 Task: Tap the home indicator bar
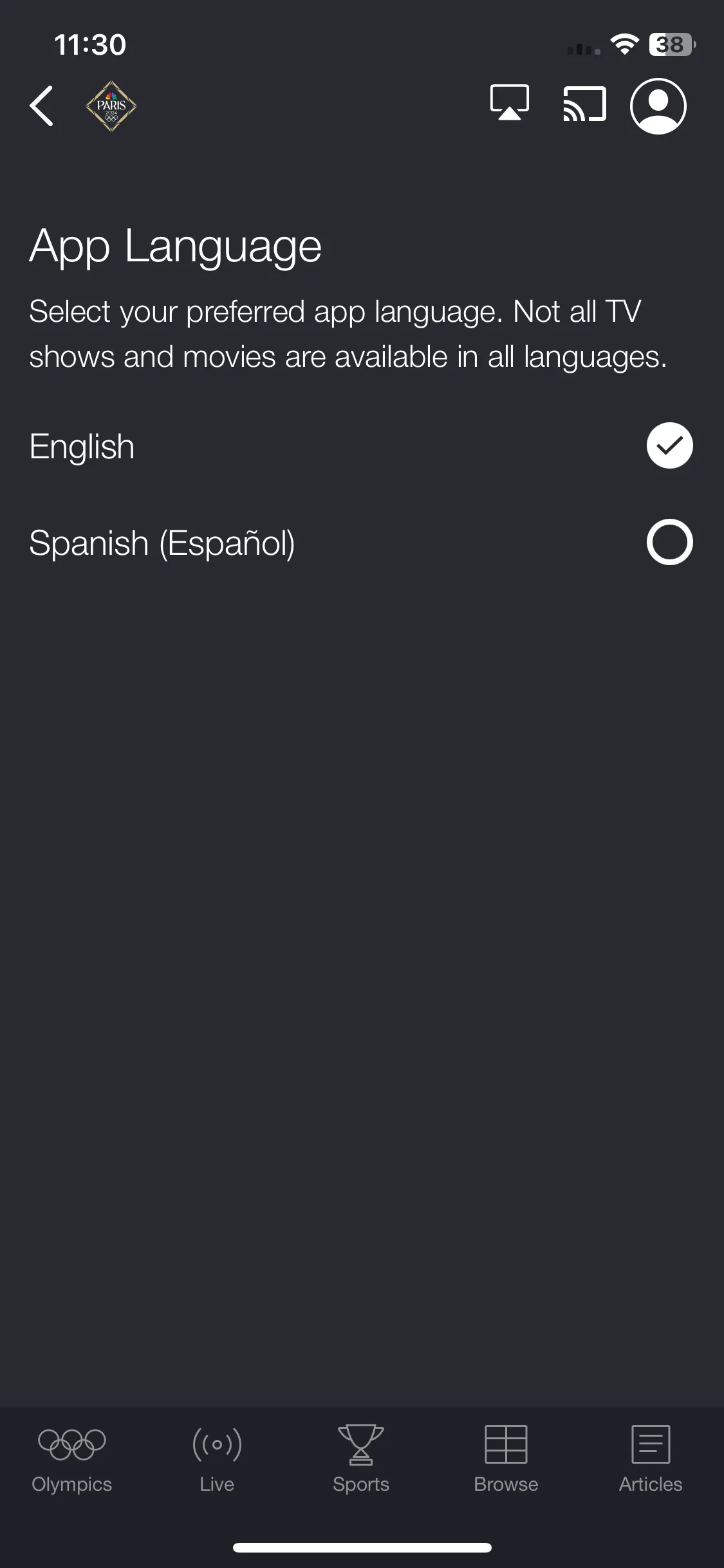(x=362, y=1547)
